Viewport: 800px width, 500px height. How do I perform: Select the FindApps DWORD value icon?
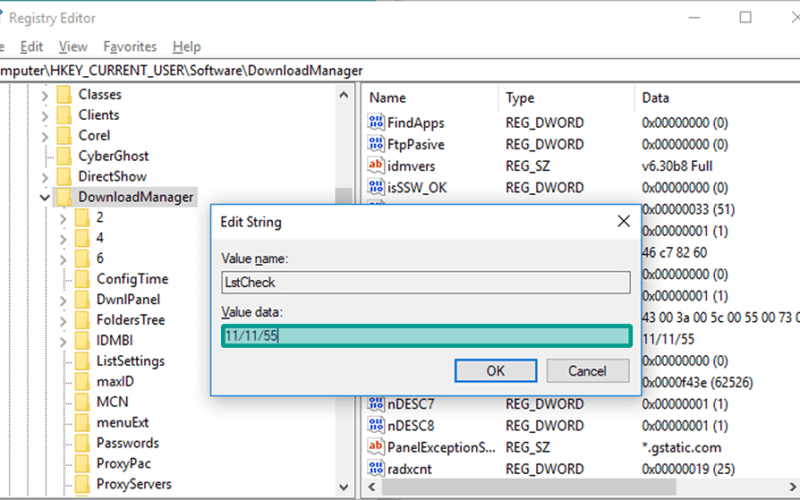coord(376,122)
